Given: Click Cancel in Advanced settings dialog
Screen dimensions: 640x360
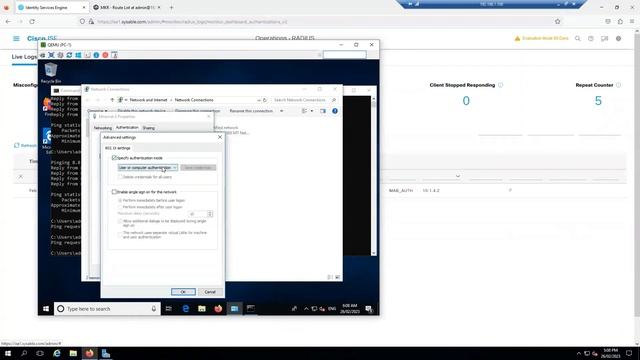Looking at the screenshot, I should point(210,292).
